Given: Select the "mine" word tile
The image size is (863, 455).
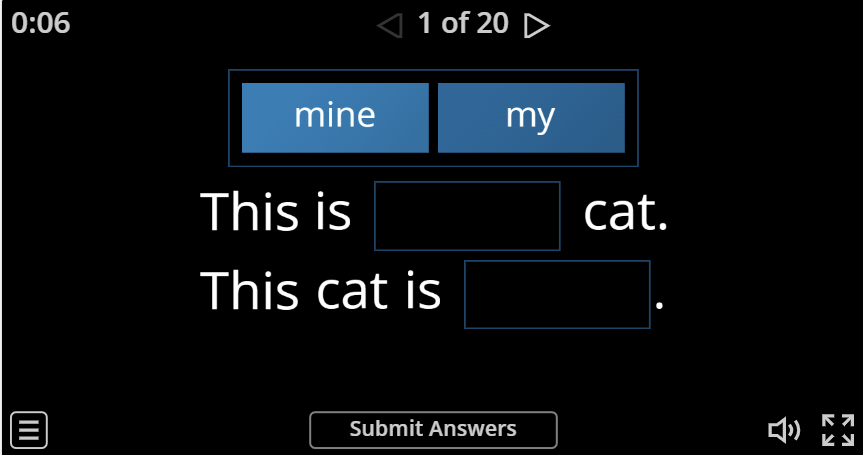Looking at the screenshot, I should point(335,118).
